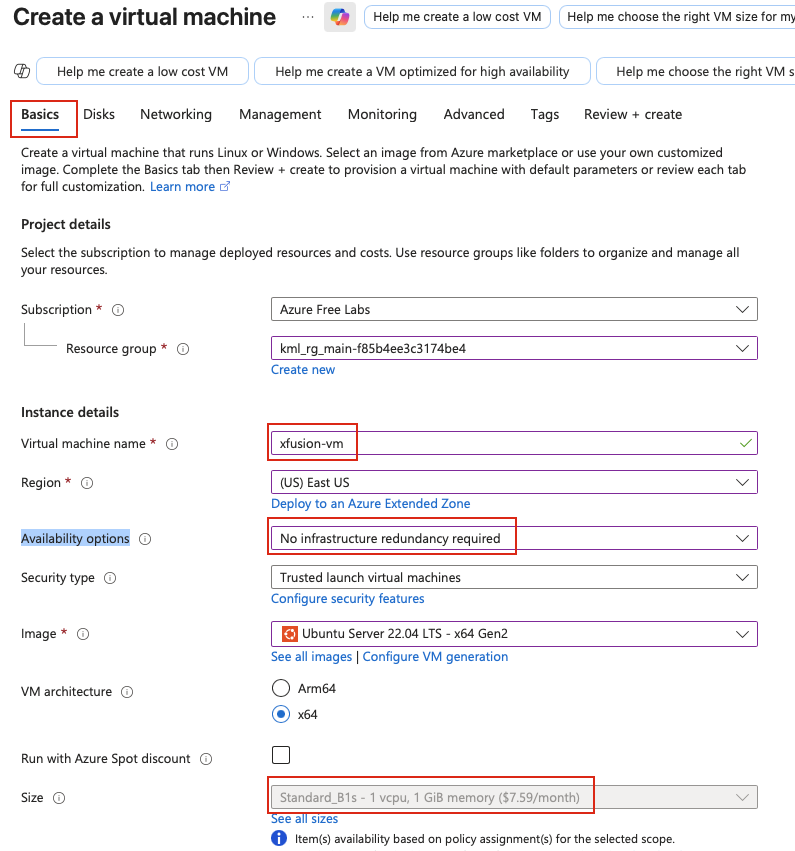
Task: Click the info icon next to Subscription
Action: point(118,310)
